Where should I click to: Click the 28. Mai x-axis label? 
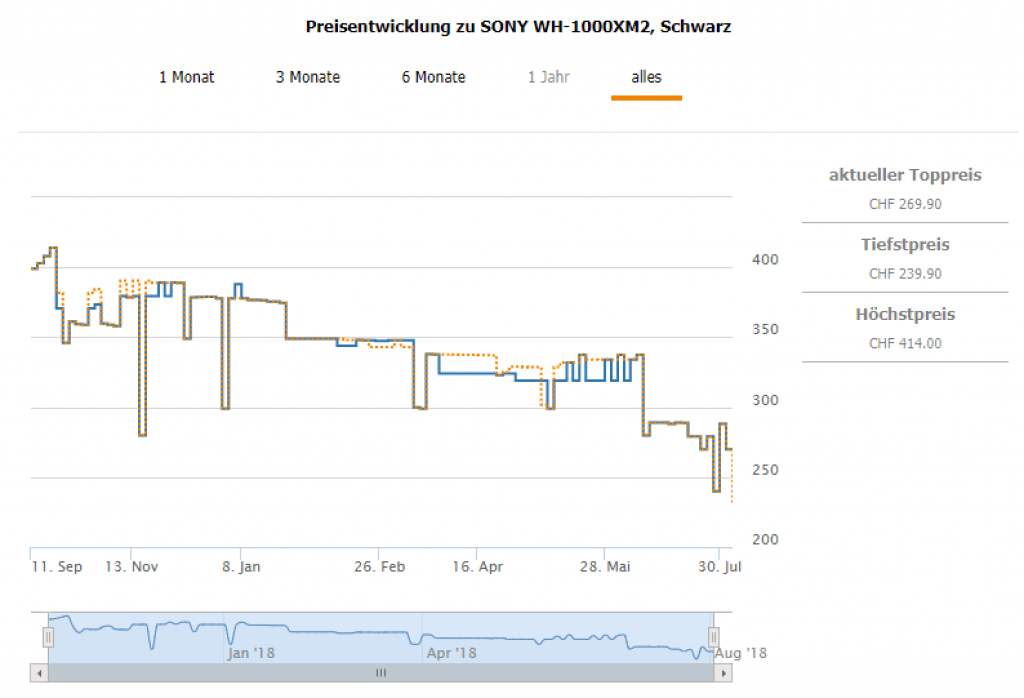click(606, 567)
